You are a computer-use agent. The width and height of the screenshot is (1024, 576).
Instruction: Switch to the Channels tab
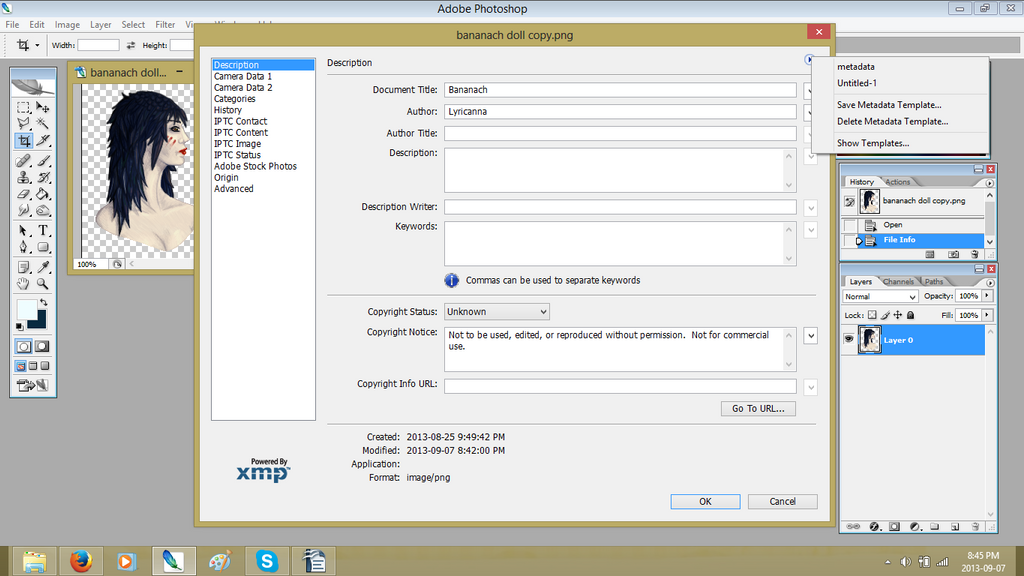point(898,281)
